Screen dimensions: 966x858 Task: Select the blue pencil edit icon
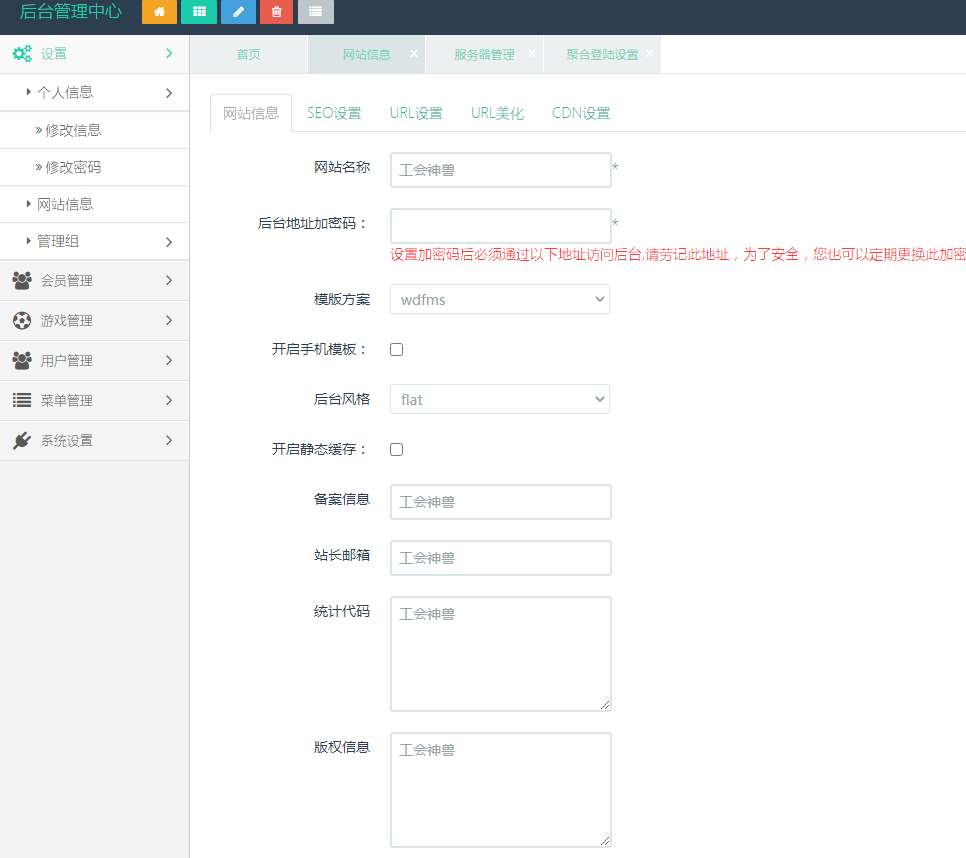coord(237,13)
